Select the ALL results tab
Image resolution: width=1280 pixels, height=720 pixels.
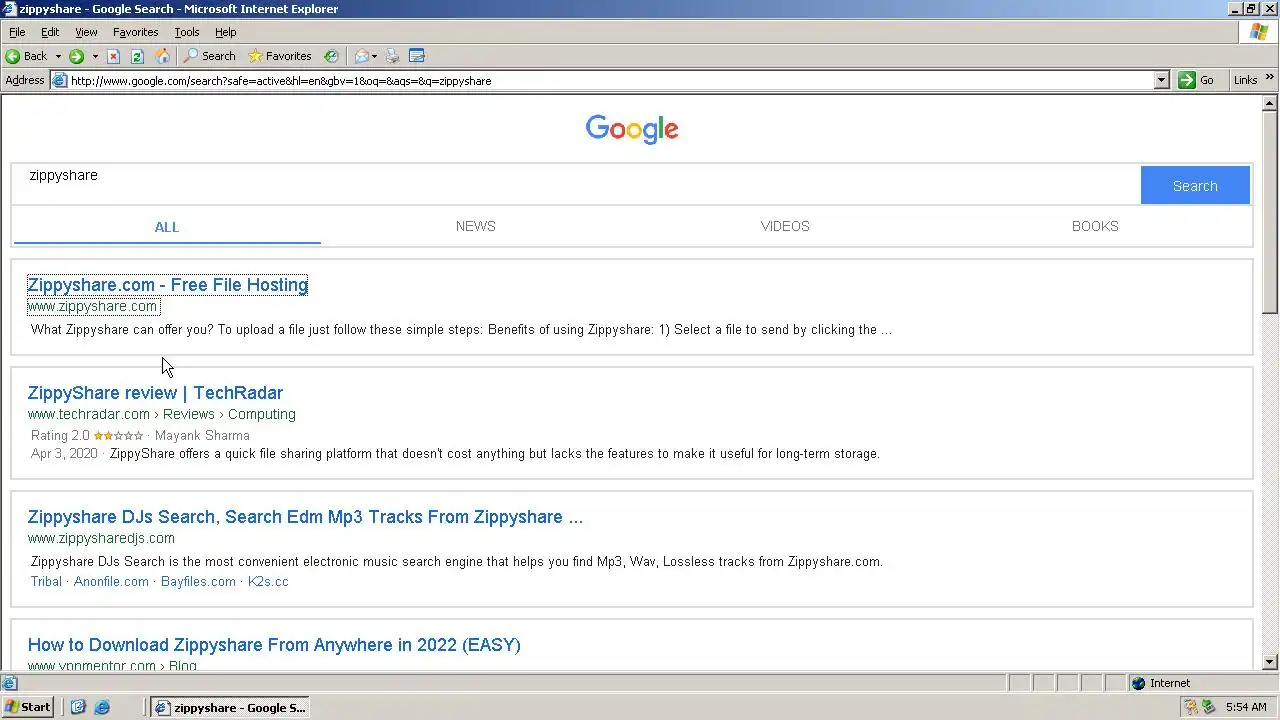pos(167,226)
